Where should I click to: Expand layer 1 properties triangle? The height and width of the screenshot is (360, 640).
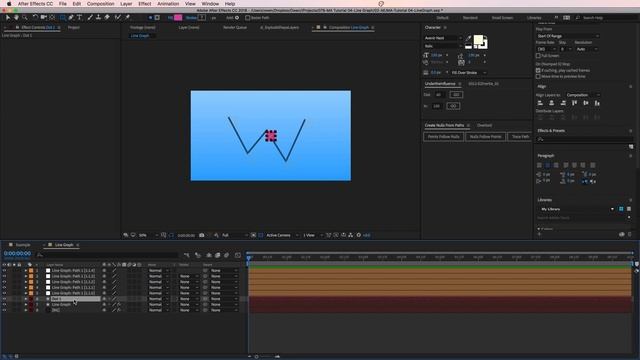click(26, 270)
